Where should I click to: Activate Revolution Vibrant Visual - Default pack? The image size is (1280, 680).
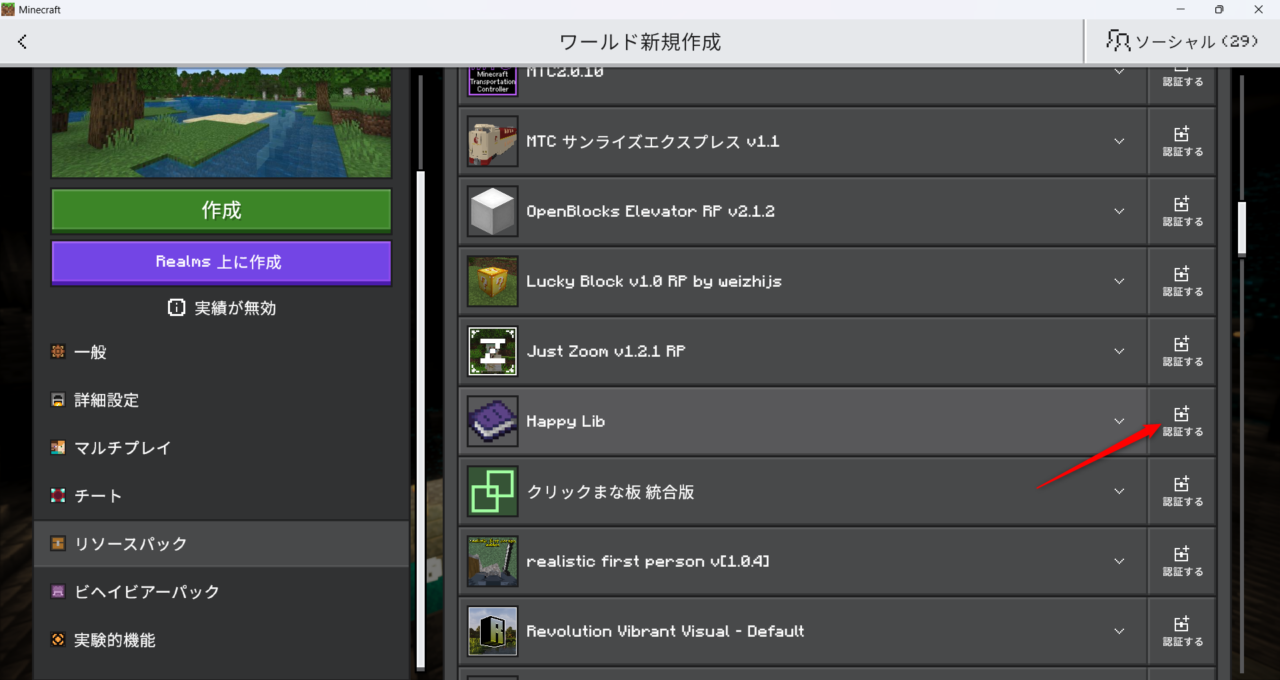point(1182,631)
